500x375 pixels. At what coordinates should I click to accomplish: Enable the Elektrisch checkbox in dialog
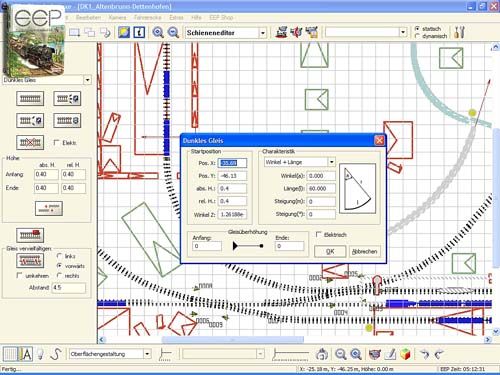click(319, 234)
